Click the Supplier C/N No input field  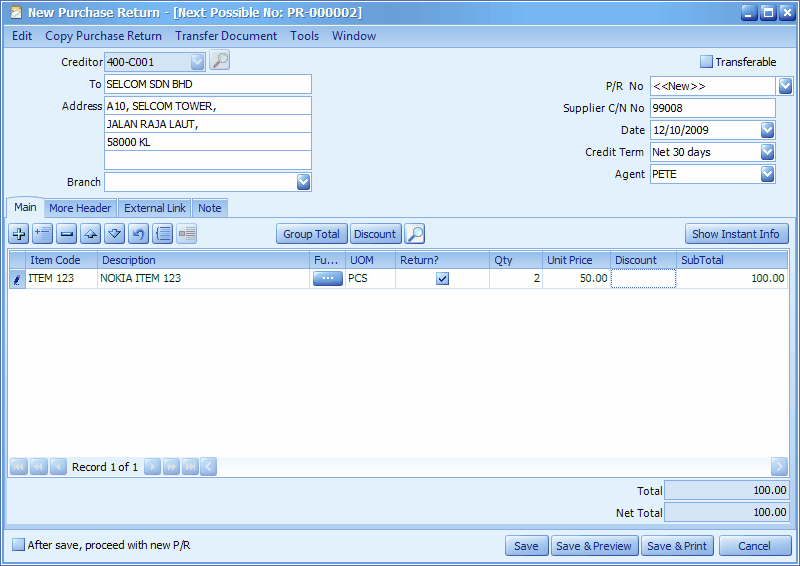(x=712, y=108)
